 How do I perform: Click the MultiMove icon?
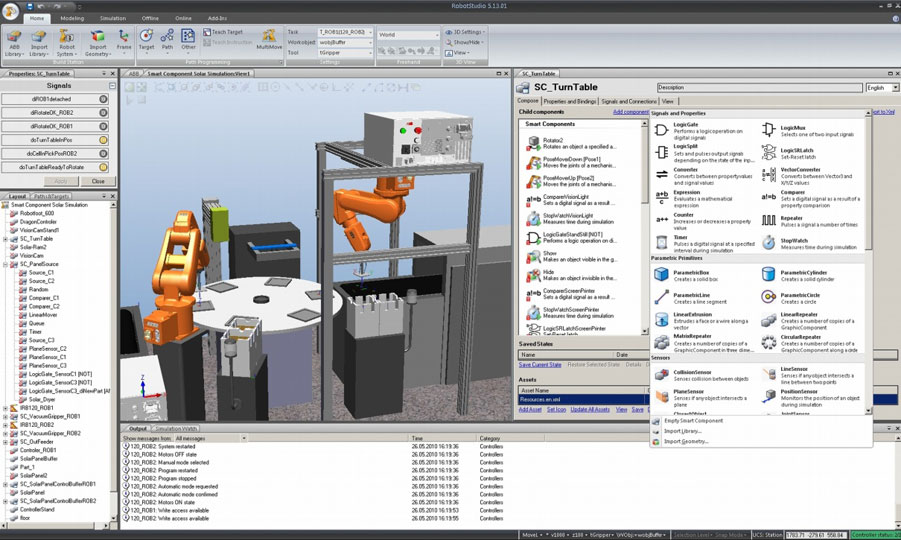[269, 37]
